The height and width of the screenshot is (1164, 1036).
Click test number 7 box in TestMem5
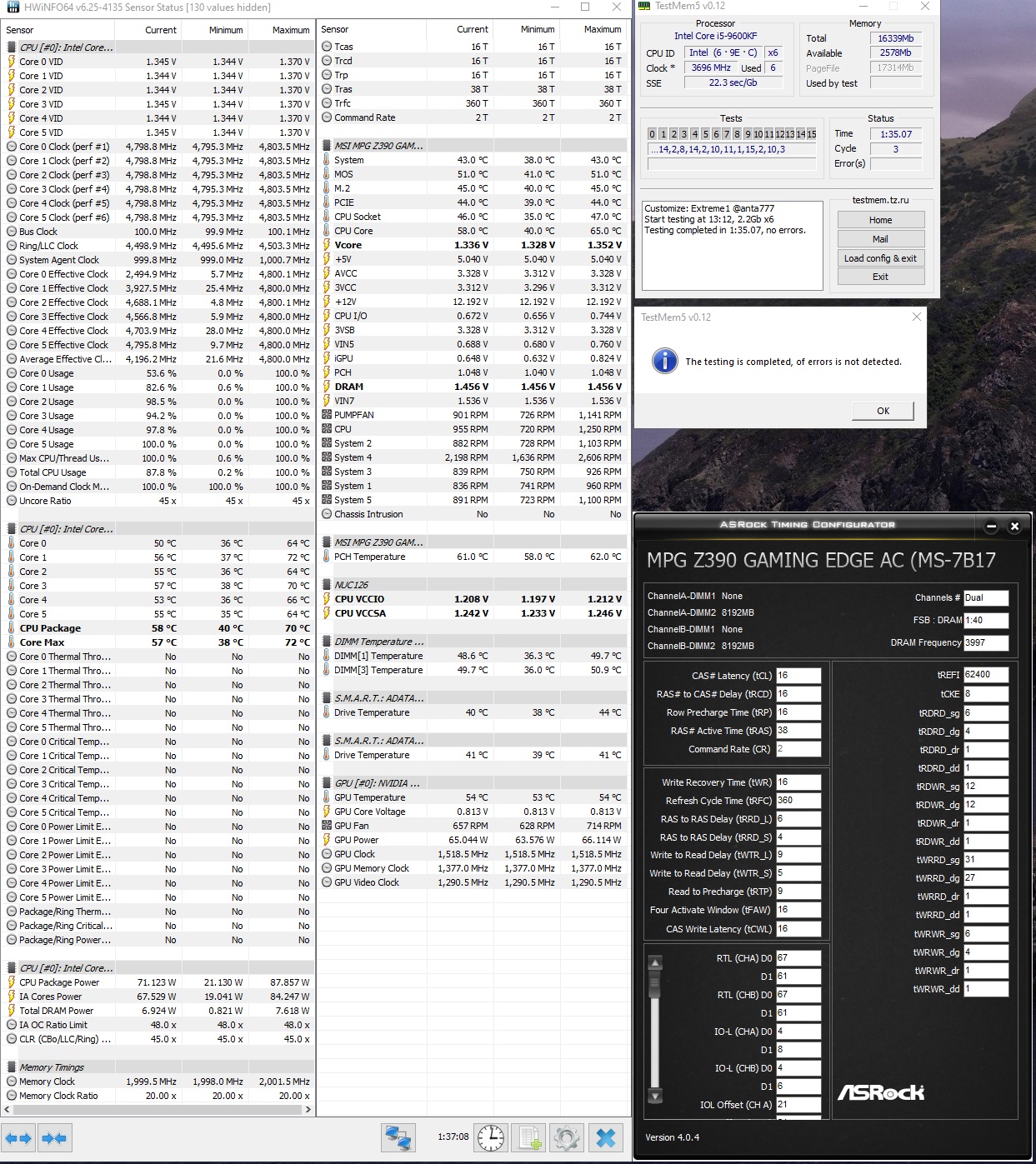click(726, 134)
